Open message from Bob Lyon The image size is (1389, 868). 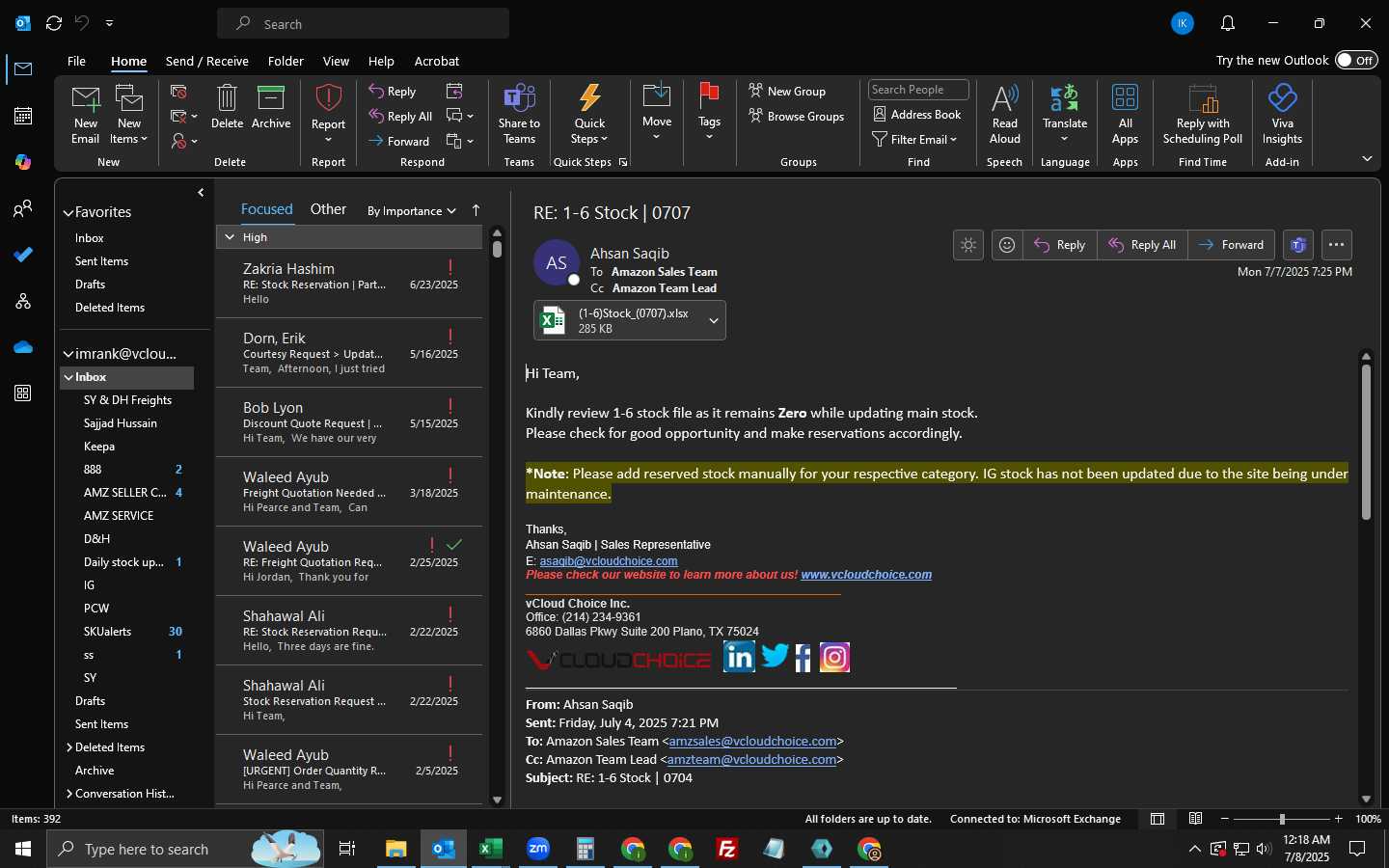coord(349,422)
